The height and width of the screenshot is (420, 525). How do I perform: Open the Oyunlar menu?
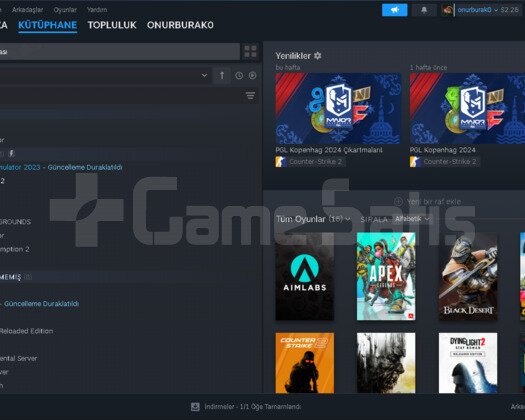click(x=65, y=10)
